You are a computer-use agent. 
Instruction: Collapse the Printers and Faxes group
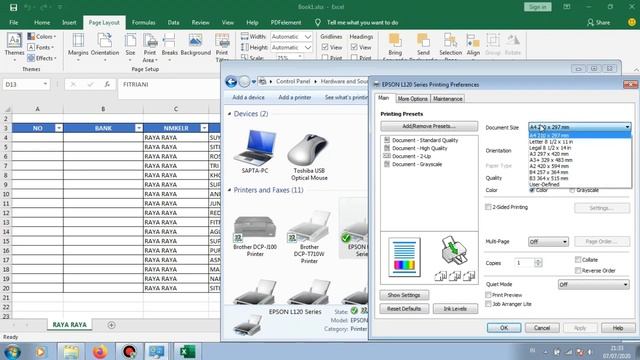tap(229, 190)
